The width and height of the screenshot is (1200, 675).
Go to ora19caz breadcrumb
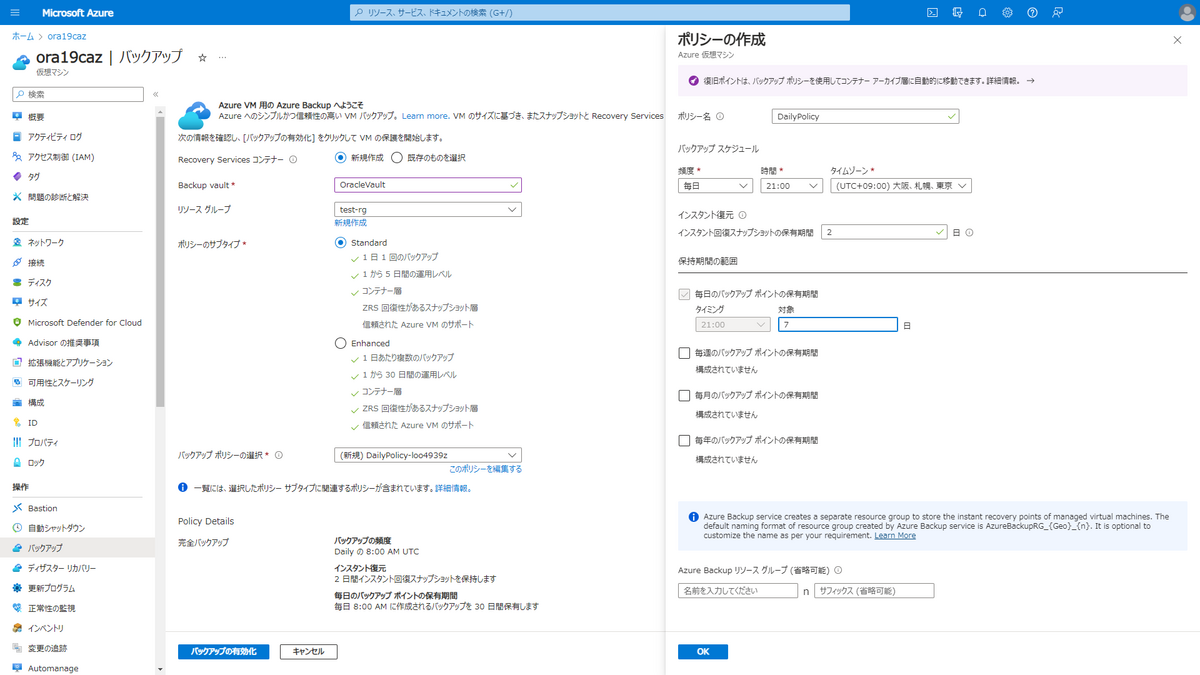(67, 36)
